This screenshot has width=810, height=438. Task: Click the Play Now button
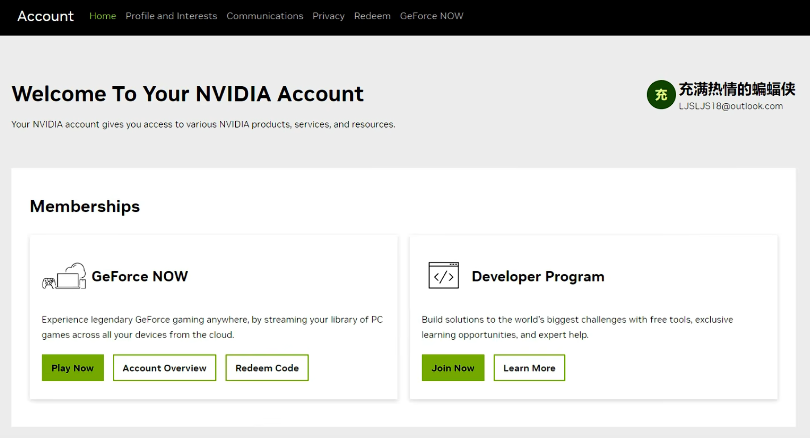(x=73, y=368)
